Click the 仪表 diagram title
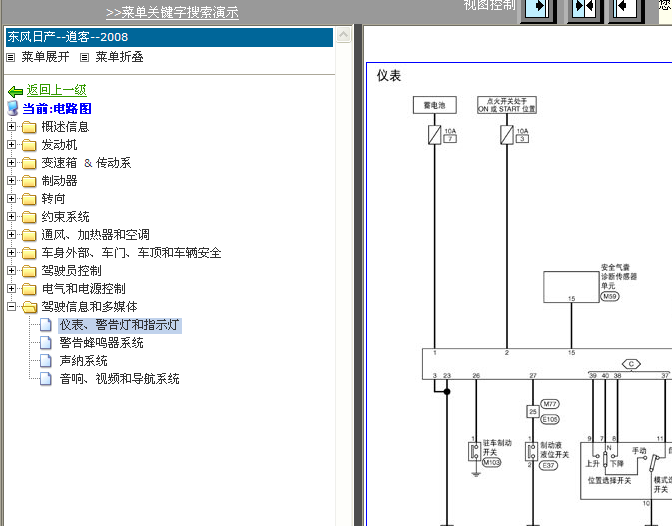This screenshot has width=672, height=526. [389, 76]
